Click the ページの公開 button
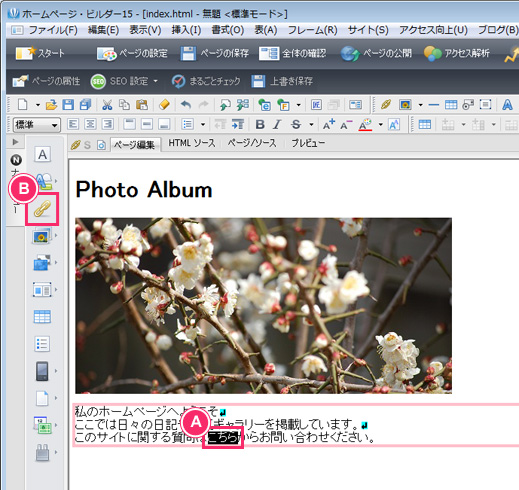This screenshot has width=519, height=490. click(x=376, y=53)
